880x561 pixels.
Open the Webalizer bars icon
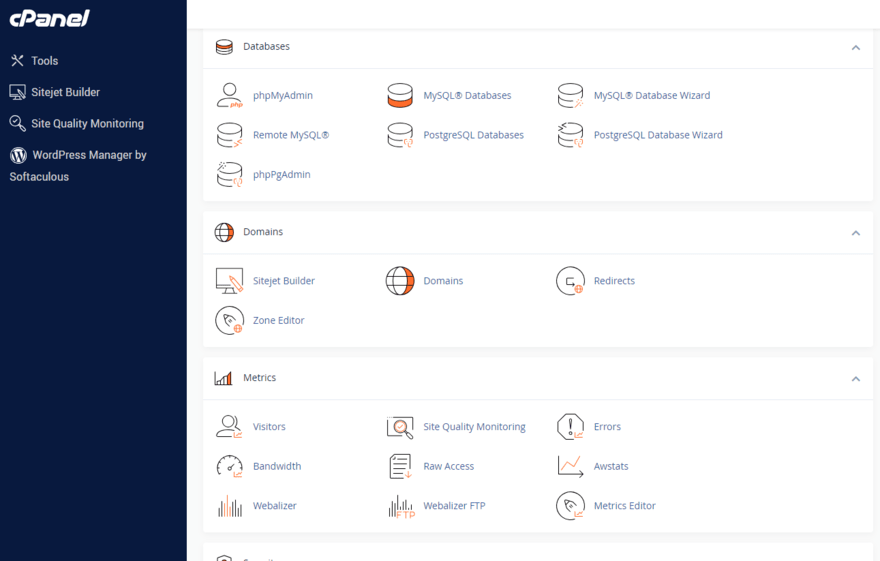[230, 505]
